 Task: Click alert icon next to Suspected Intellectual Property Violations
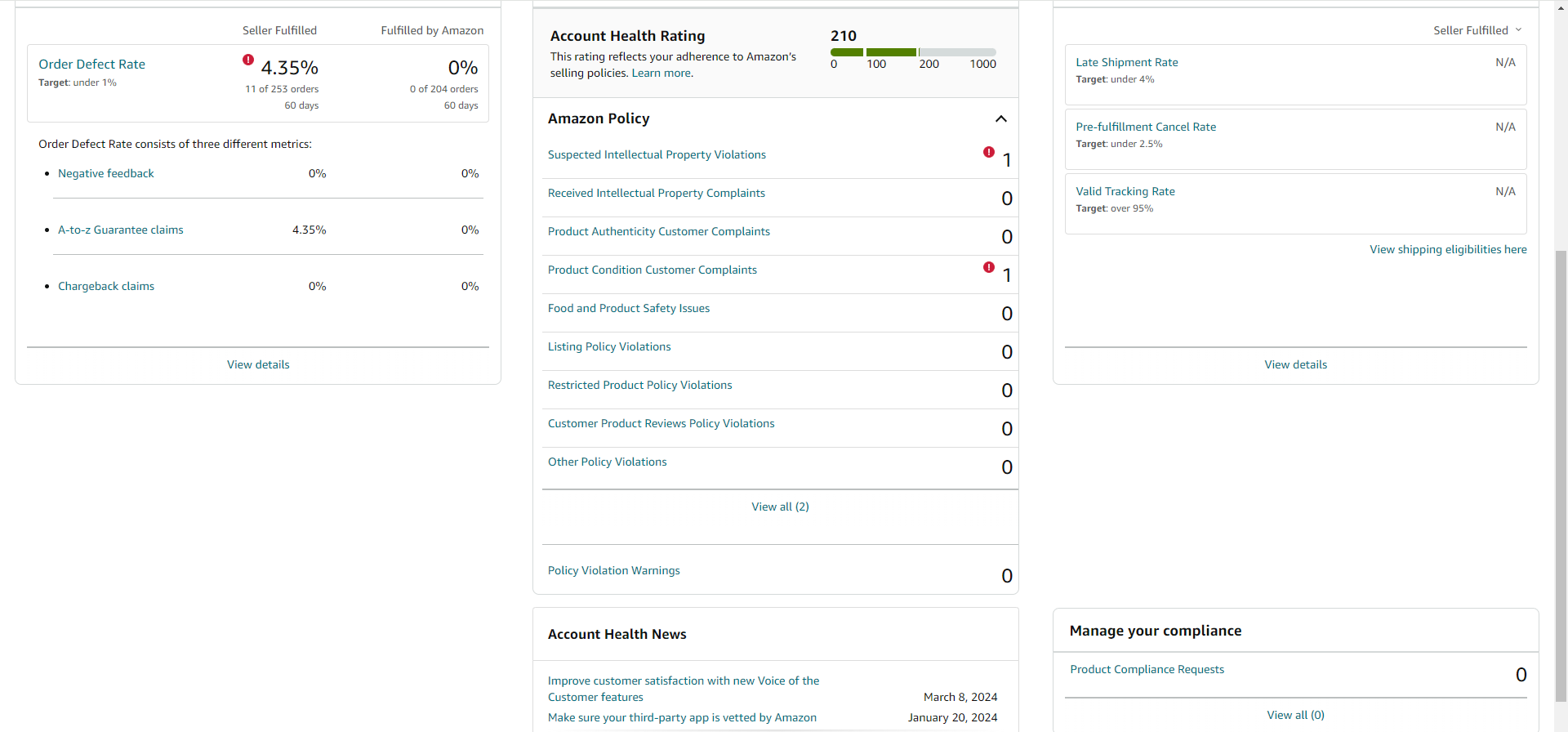tap(989, 152)
